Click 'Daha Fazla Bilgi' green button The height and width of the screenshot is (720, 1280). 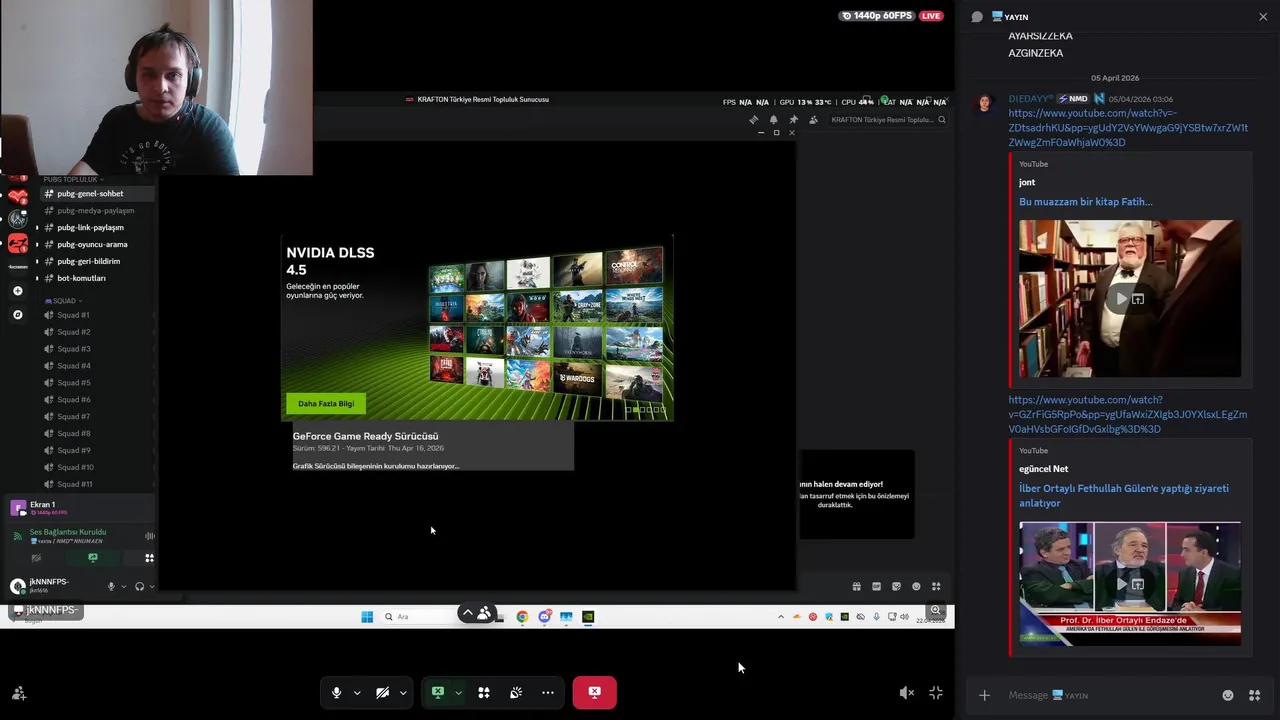click(326, 404)
